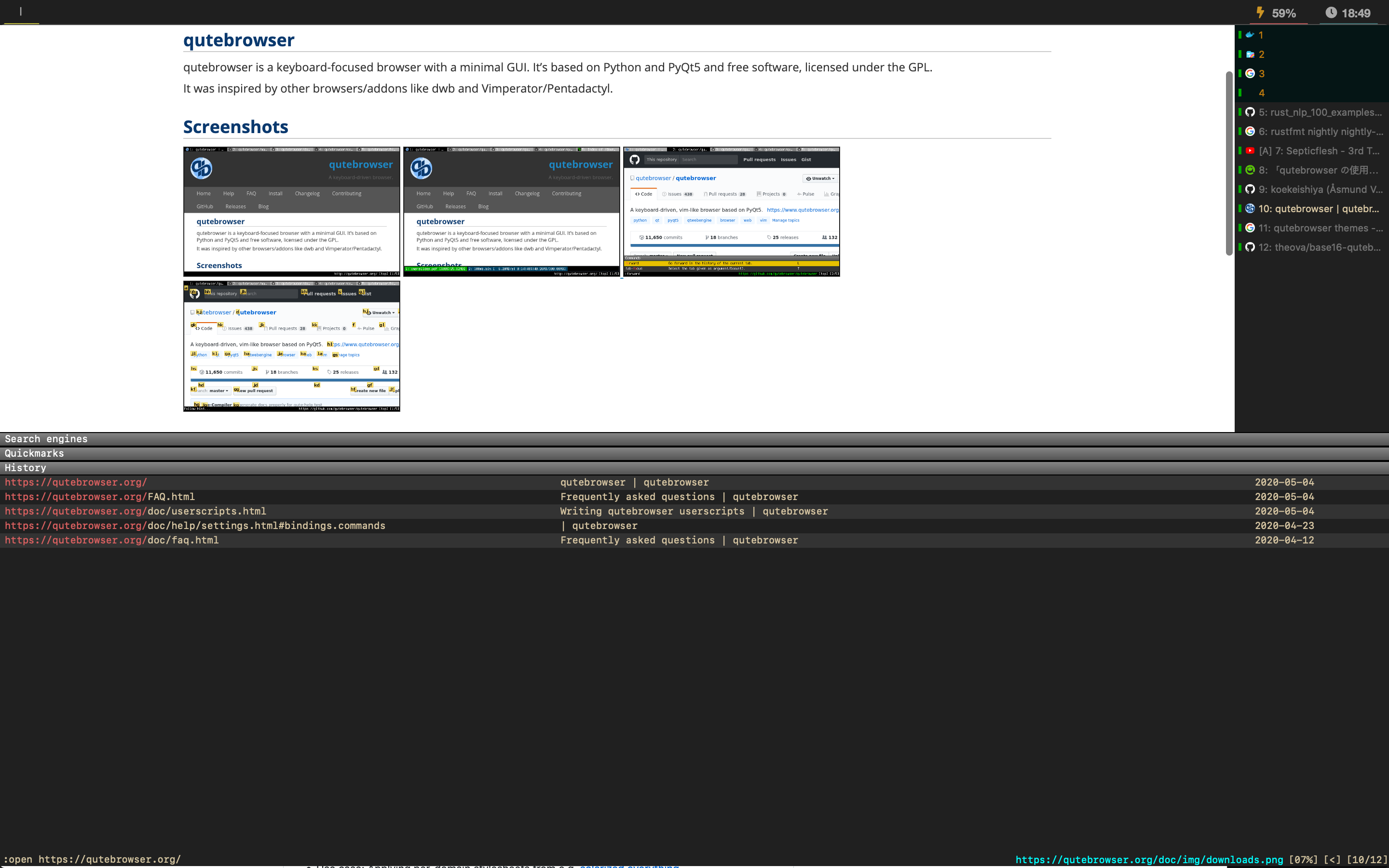Screen dimensions: 1389x868
Task: Click the 'Writing qutebrowser userscripts | qutebrowser' title
Action: click(x=694, y=511)
